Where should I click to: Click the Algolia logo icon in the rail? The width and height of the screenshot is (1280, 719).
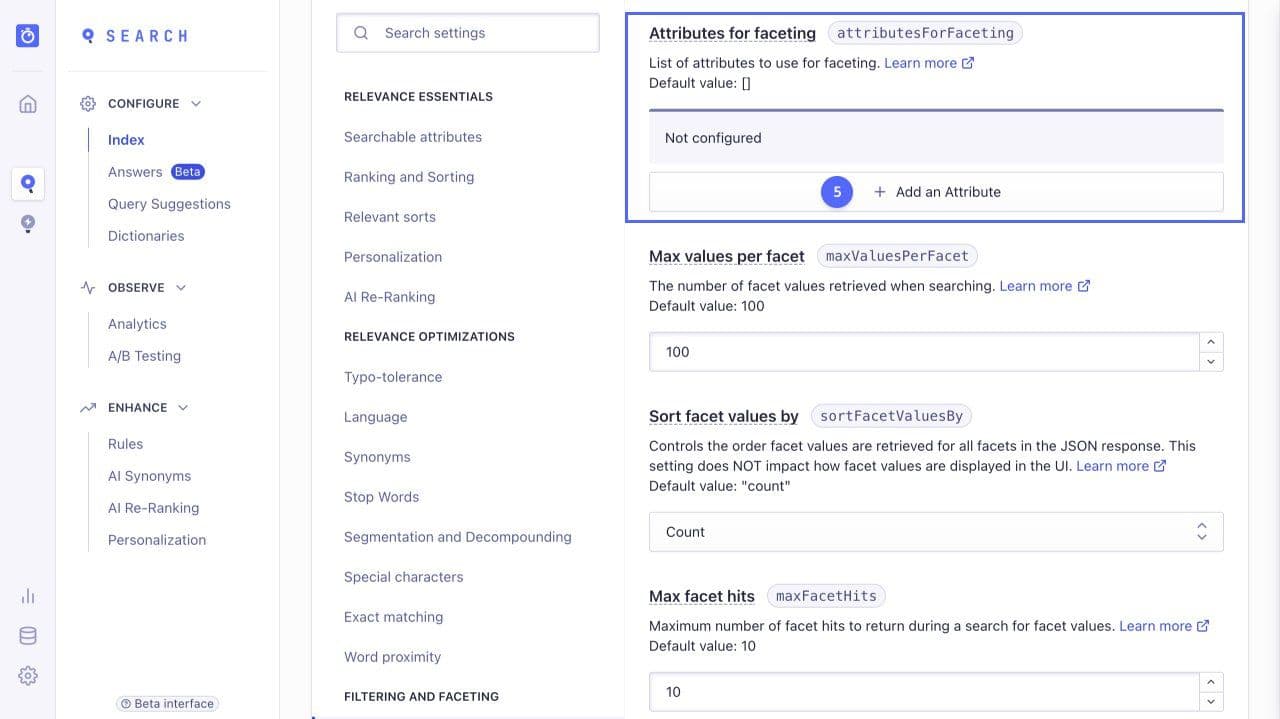pyautogui.click(x=28, y=36)
